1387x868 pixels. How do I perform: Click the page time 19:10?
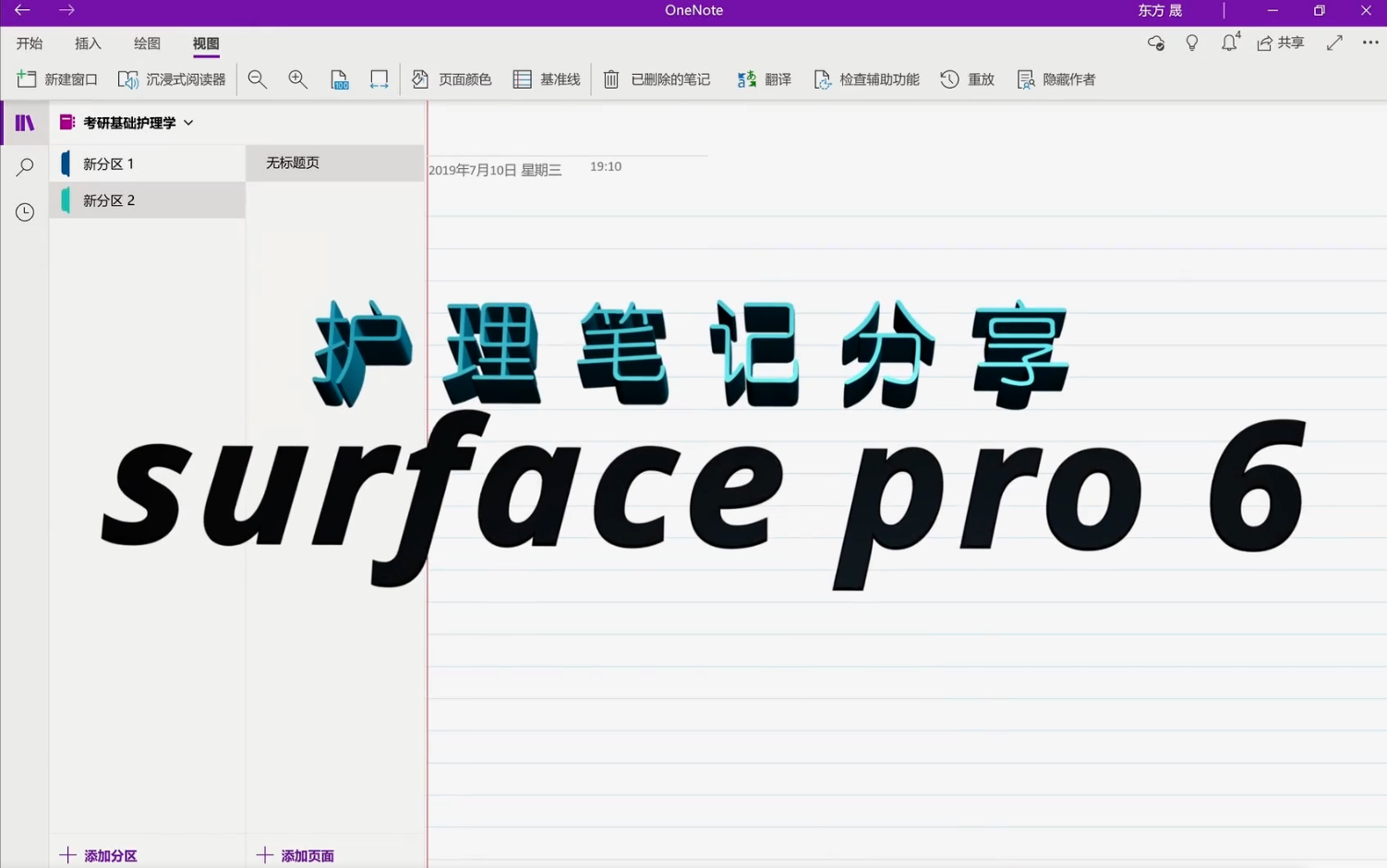coord(606,166)
